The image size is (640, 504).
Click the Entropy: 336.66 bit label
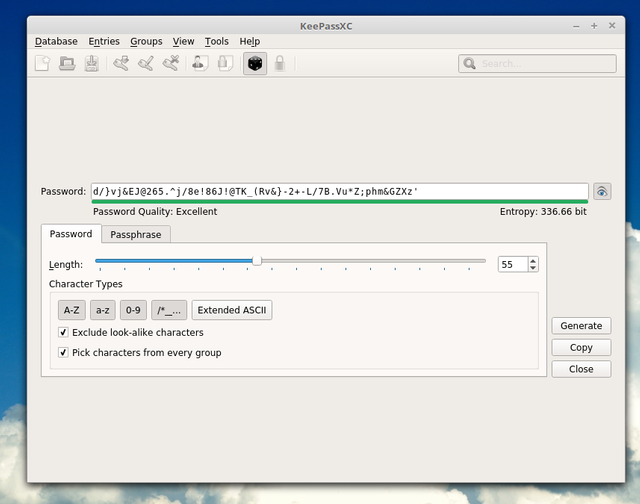543,211
